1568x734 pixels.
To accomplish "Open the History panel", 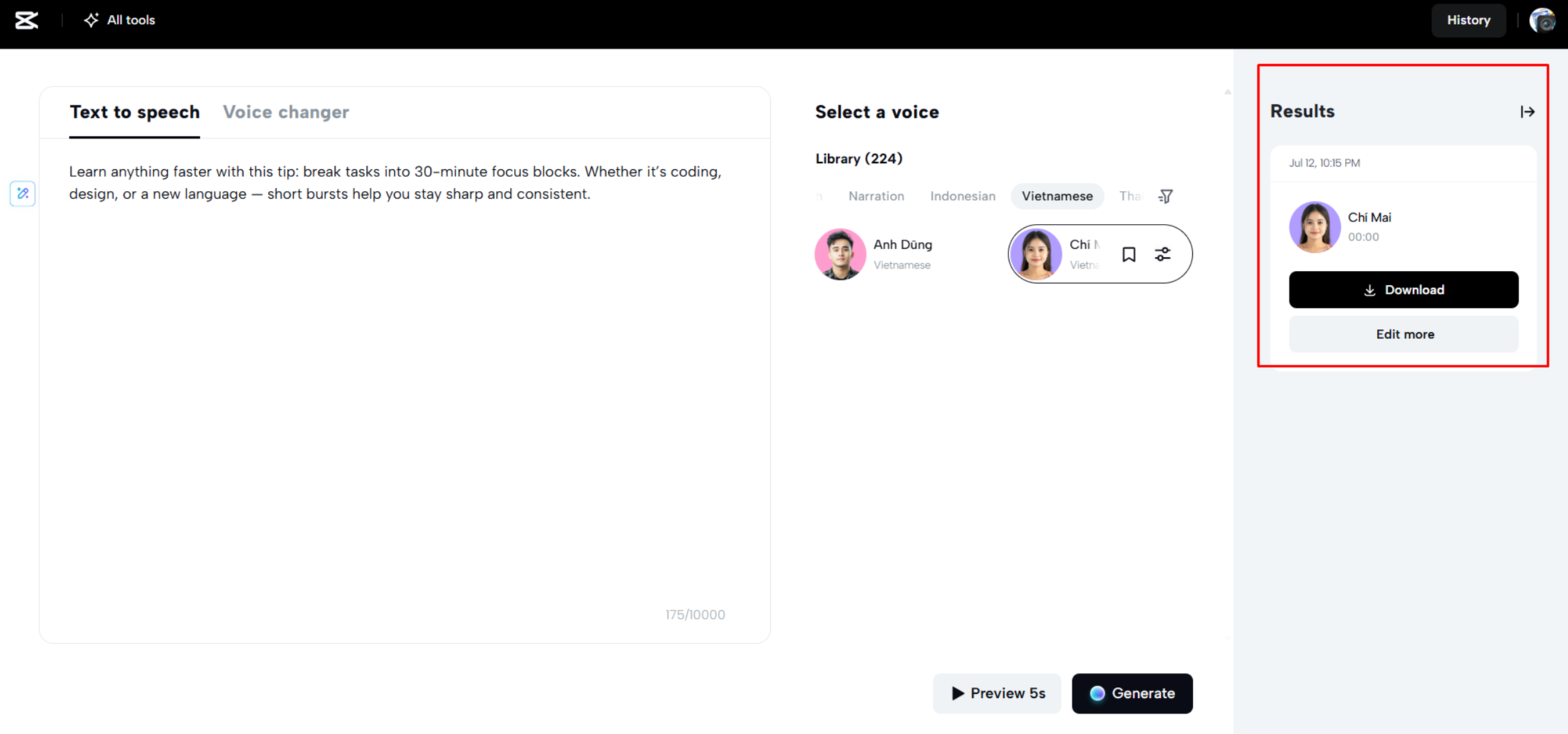I will click(1468, 20).
